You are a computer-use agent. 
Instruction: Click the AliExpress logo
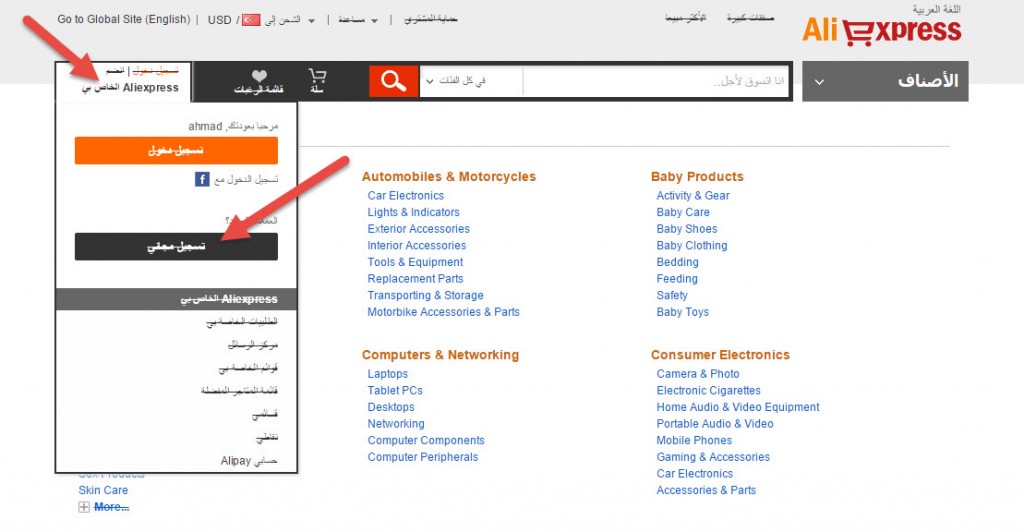pyautogui.click(x=882, y=31)
